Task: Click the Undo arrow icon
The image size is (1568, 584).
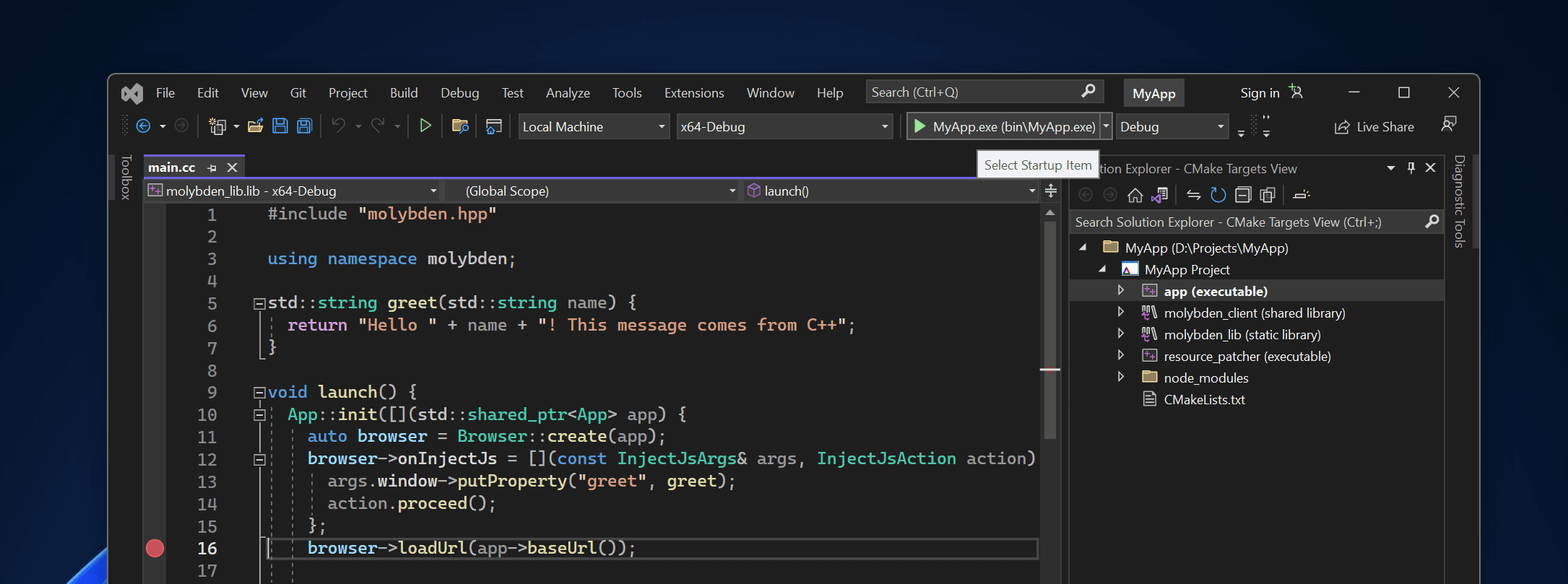Action: pyautogui.click(x=338, y=126)
